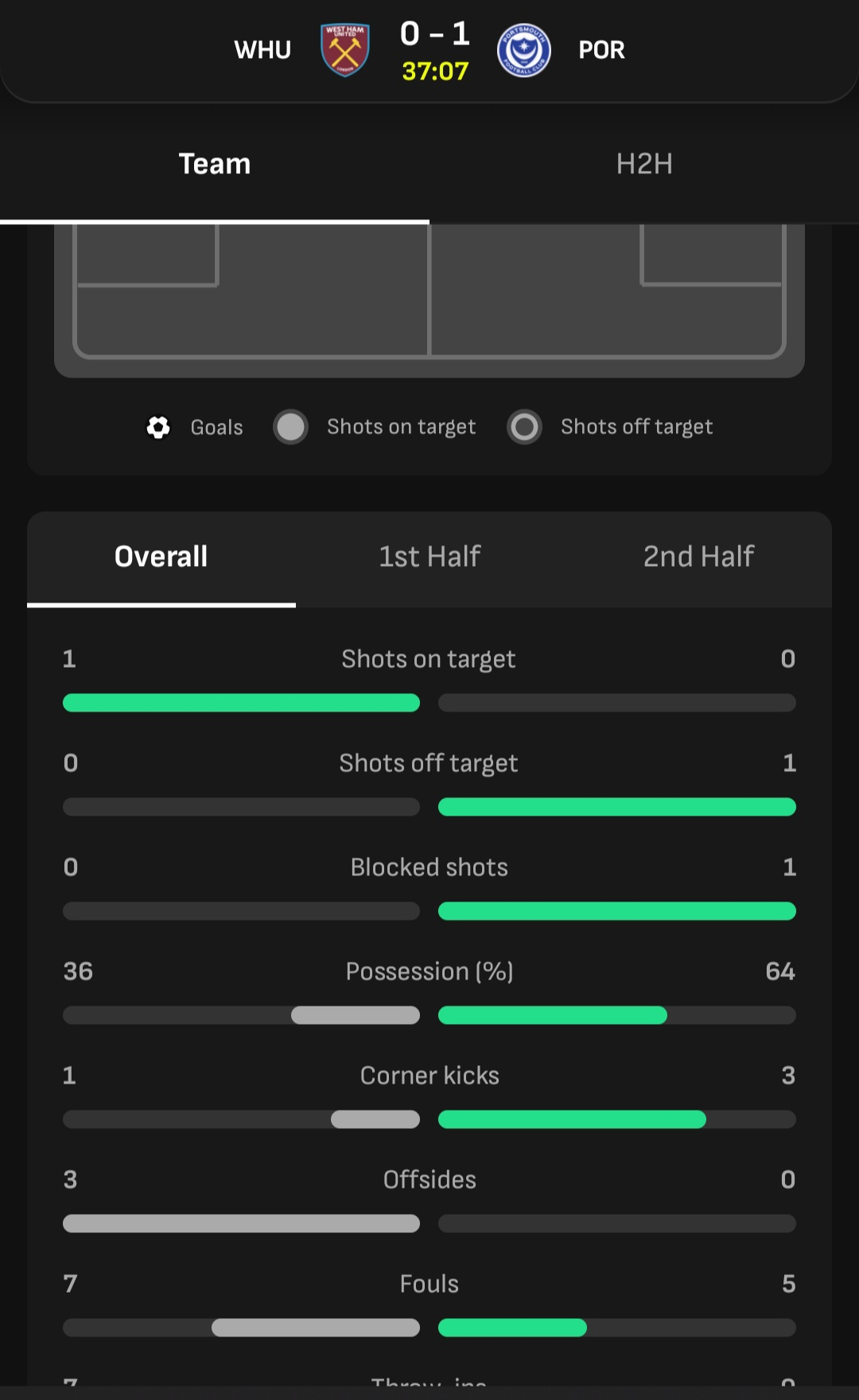The width and height of the screenshot is (859, 1400).
Task: Tap the green Shots on target bar
Action: 241,703
